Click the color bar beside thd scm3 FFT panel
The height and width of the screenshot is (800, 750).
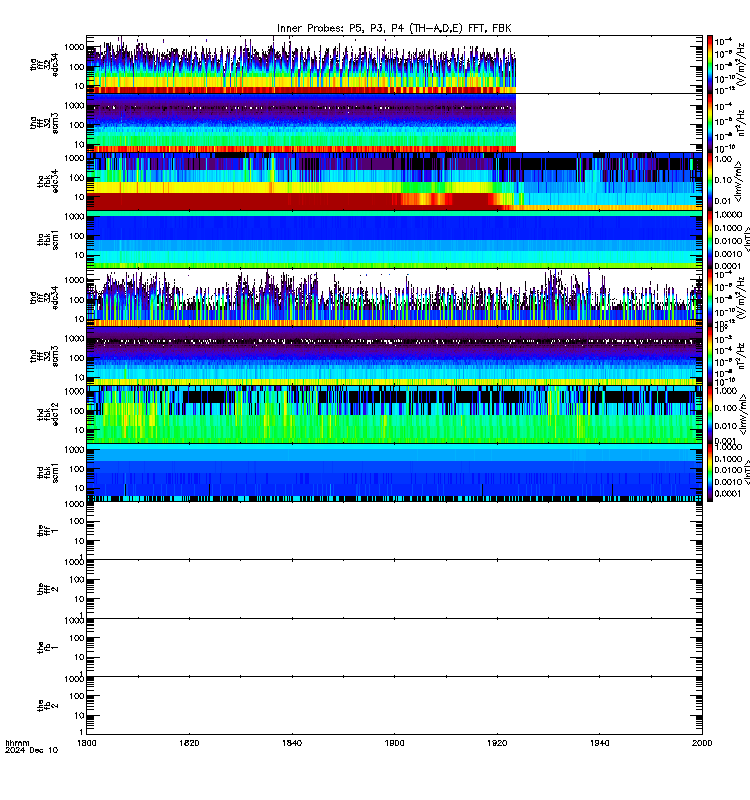pos(710,356)
